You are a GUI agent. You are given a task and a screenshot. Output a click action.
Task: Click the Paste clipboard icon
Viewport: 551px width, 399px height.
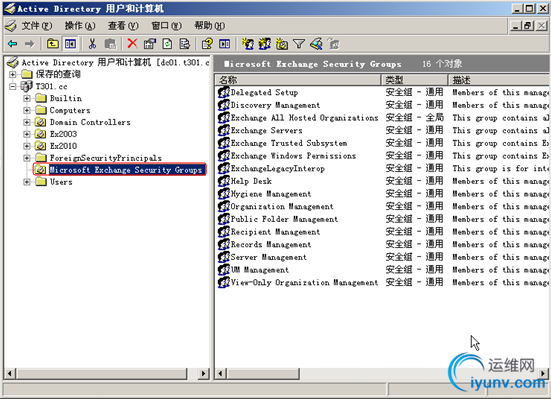(x=110, y=44)
